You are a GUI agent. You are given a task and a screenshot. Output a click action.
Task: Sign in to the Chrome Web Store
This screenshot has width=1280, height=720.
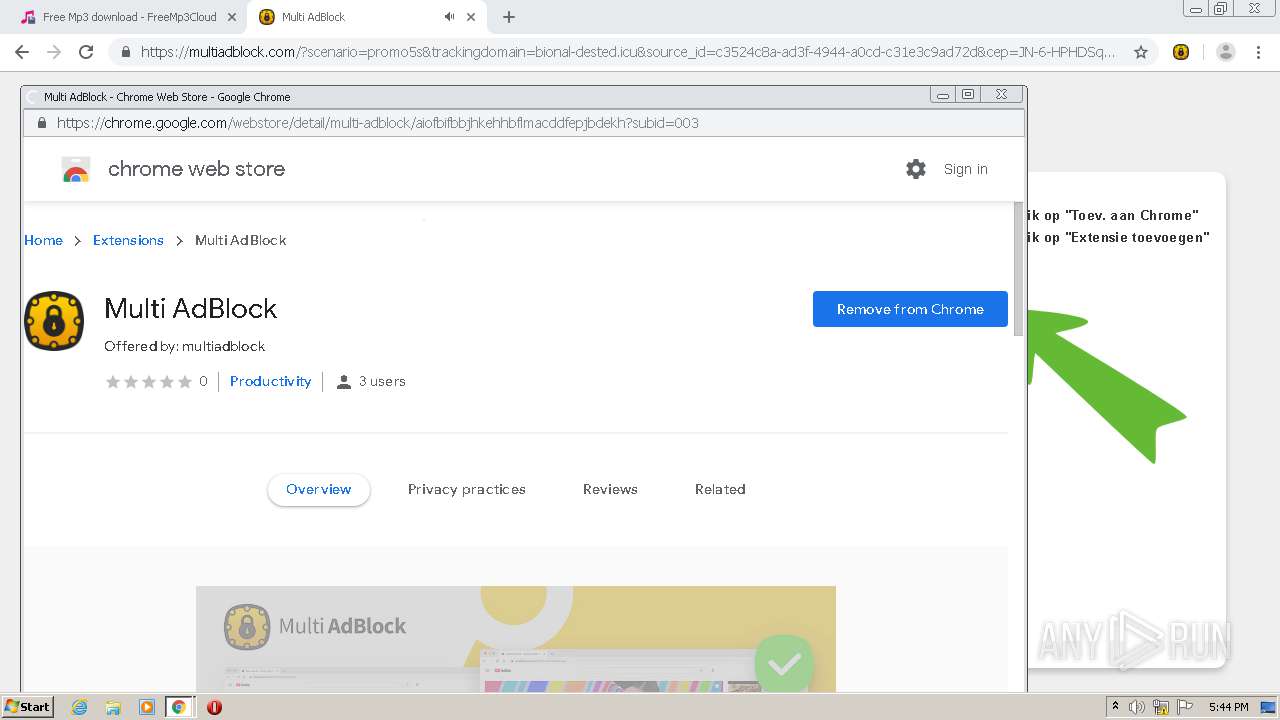[966, 169]
